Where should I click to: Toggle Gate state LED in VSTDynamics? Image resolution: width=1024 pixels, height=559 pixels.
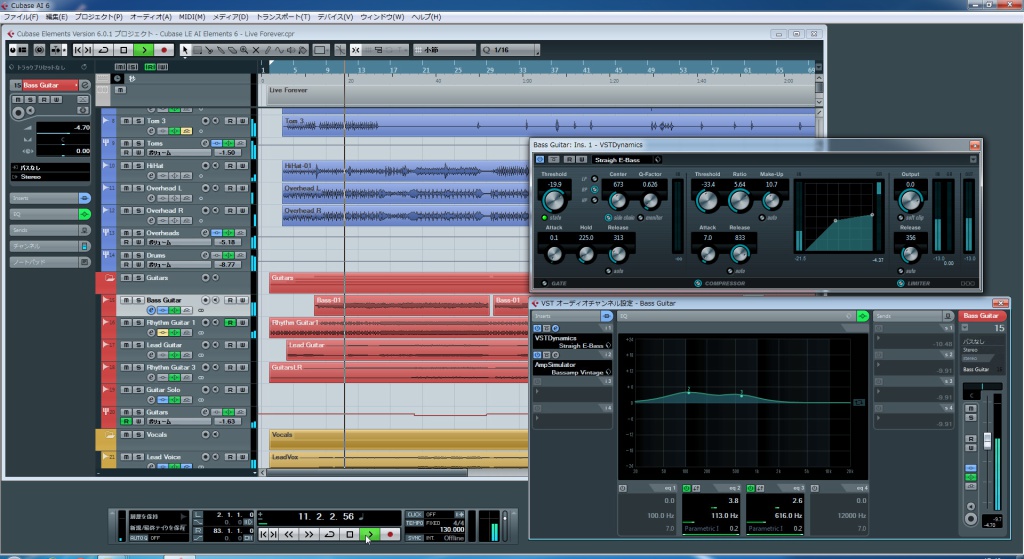[544, 217]
